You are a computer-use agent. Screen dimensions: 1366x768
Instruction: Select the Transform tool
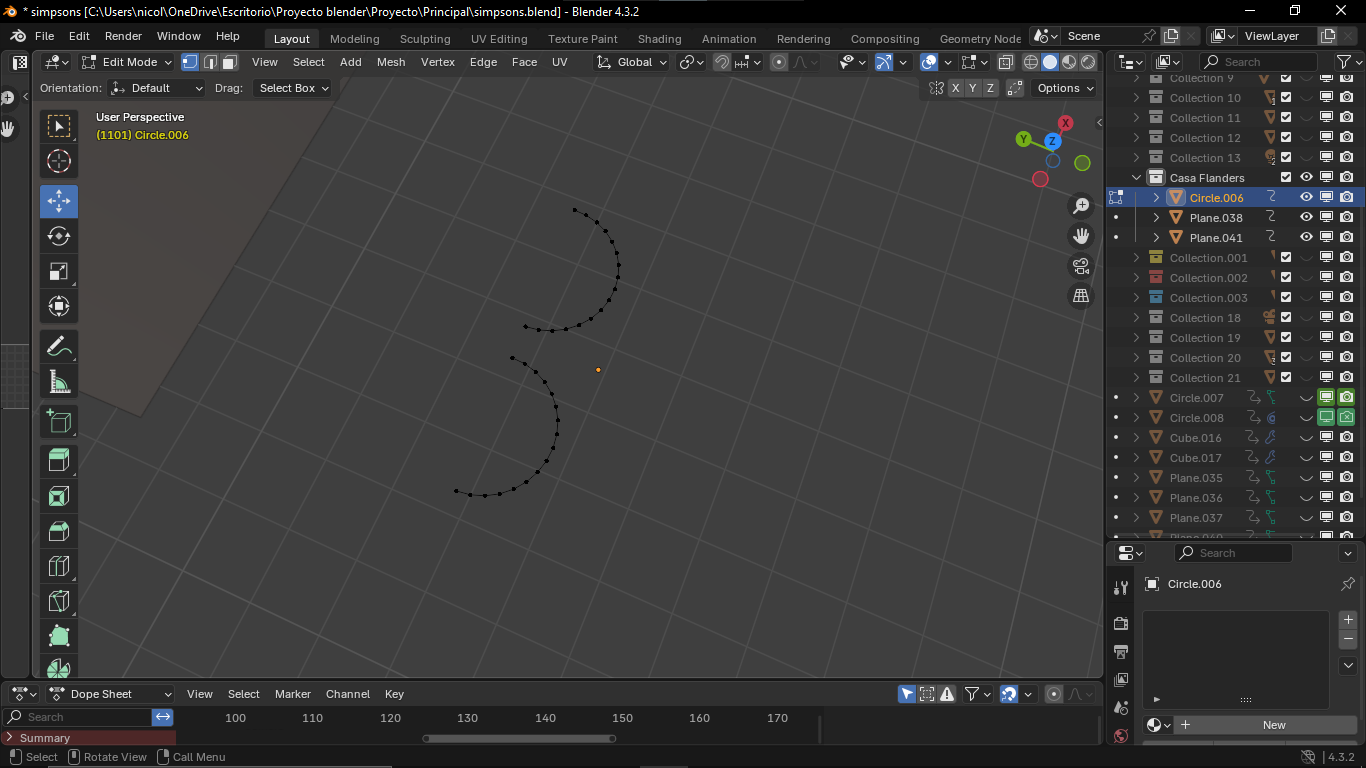point(59,306)
